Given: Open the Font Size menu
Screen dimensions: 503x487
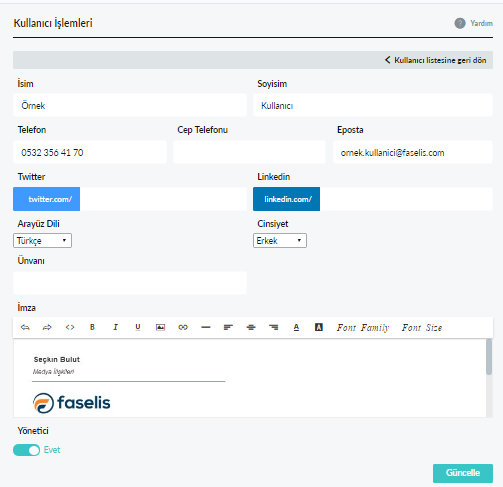Looking at the screenshot, I should click(x=422, y=328).
